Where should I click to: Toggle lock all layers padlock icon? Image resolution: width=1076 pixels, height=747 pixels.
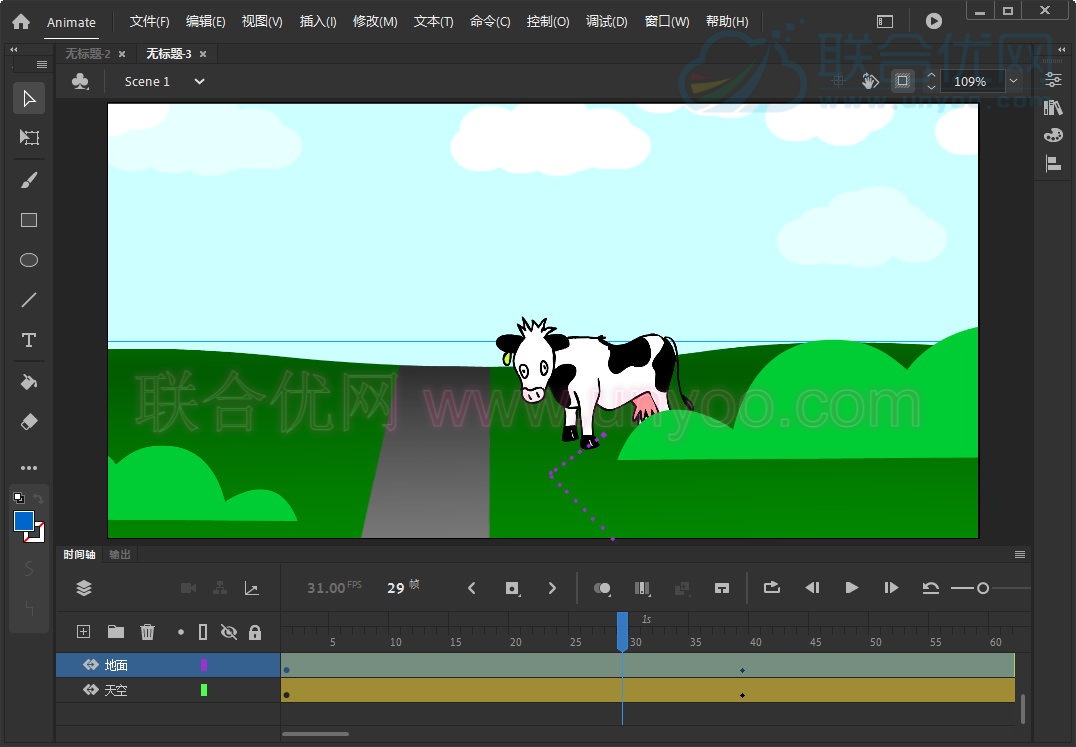255,632
